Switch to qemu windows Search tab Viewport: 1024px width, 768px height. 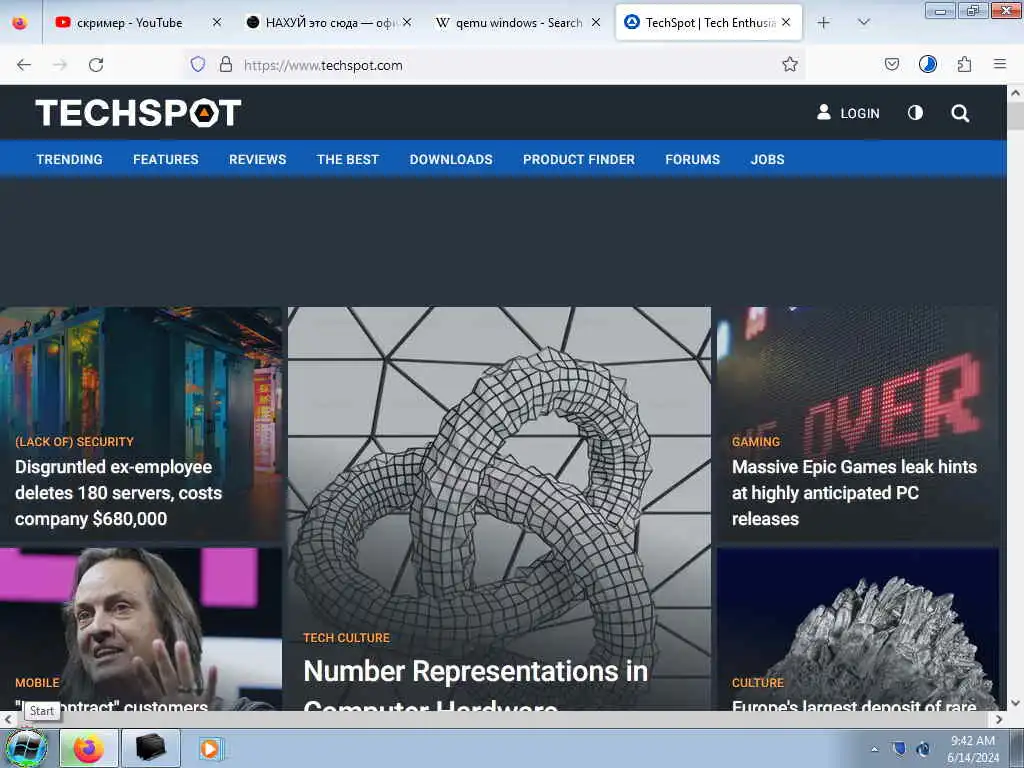[518, 23]
